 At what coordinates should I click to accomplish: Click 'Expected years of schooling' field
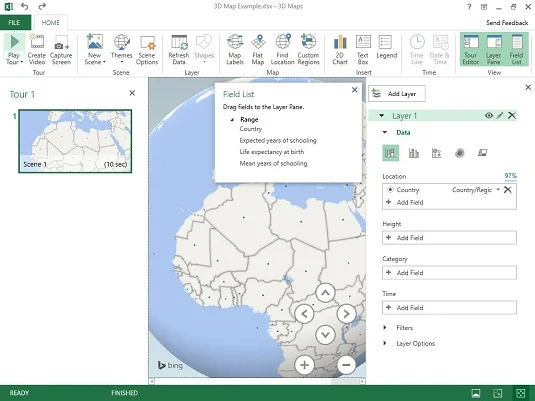[278, 141]
